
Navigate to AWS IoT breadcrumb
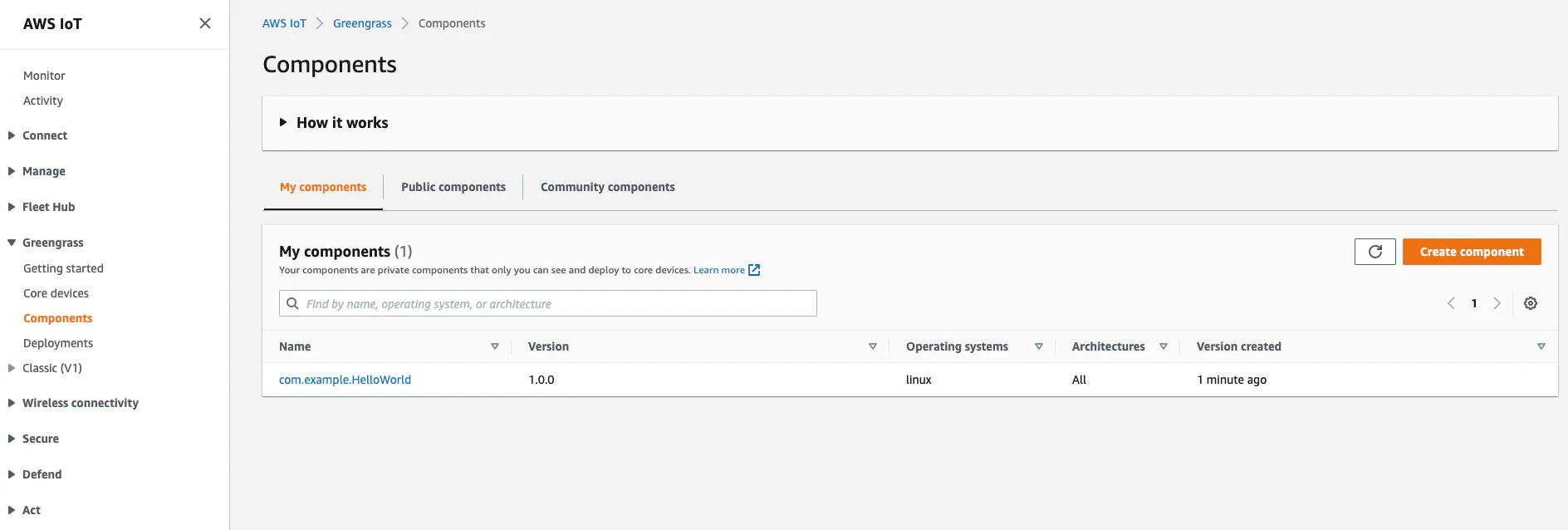coord(284,23)
